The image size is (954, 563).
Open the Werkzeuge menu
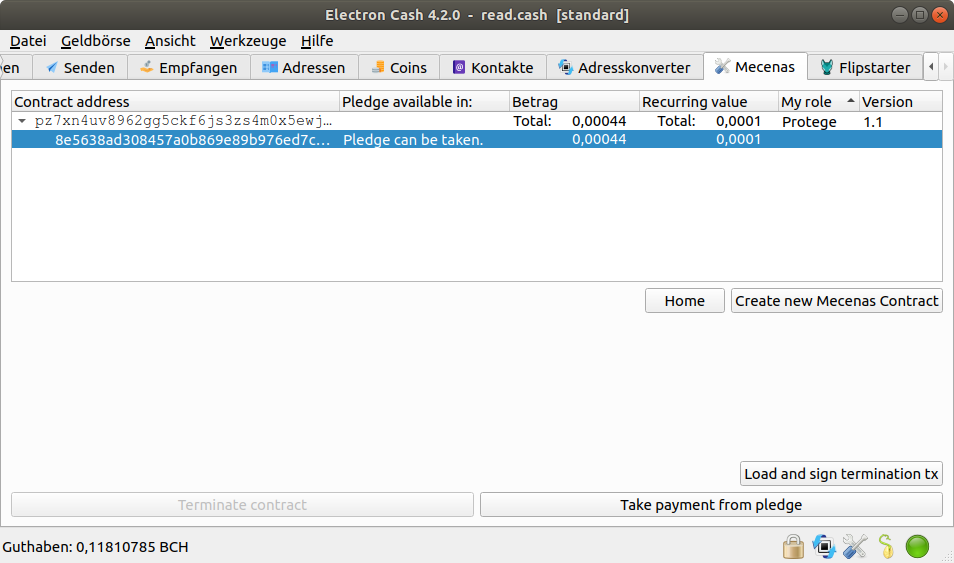[248, 41]
